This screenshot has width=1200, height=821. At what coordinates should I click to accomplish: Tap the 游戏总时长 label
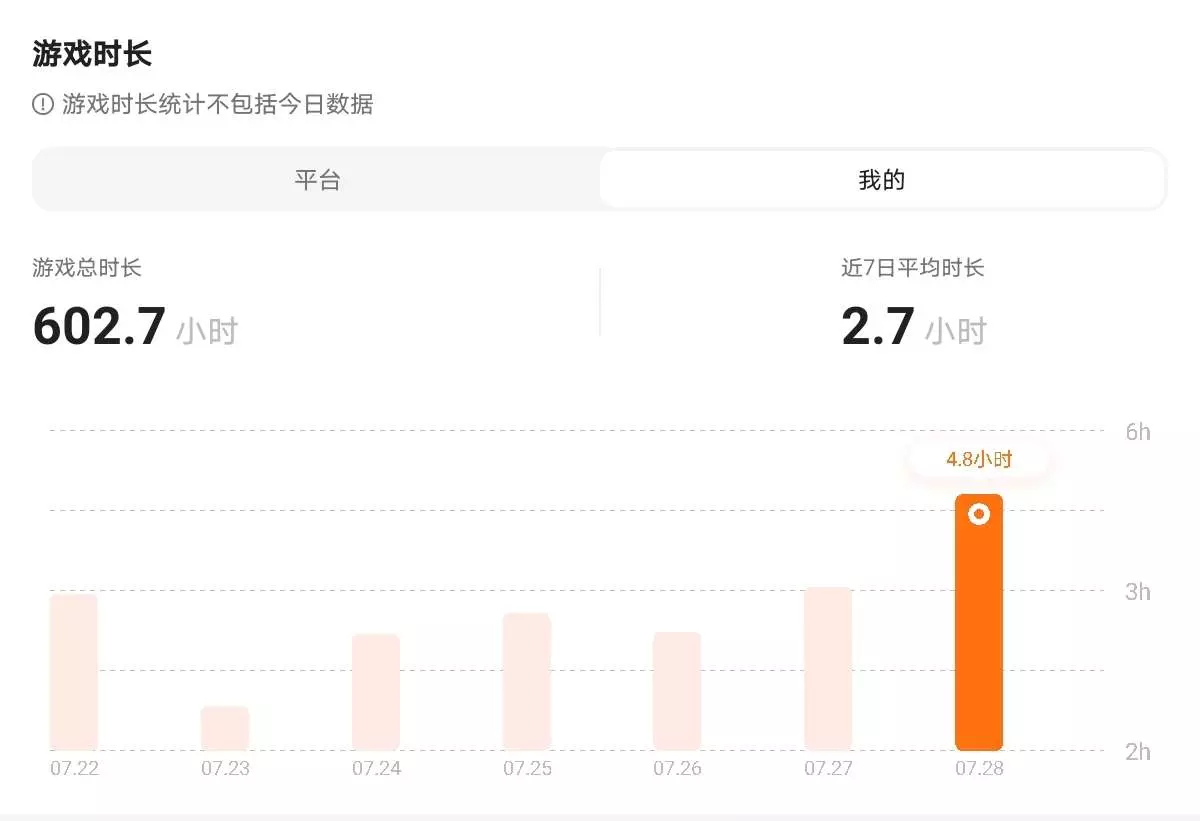pos(87,268)
